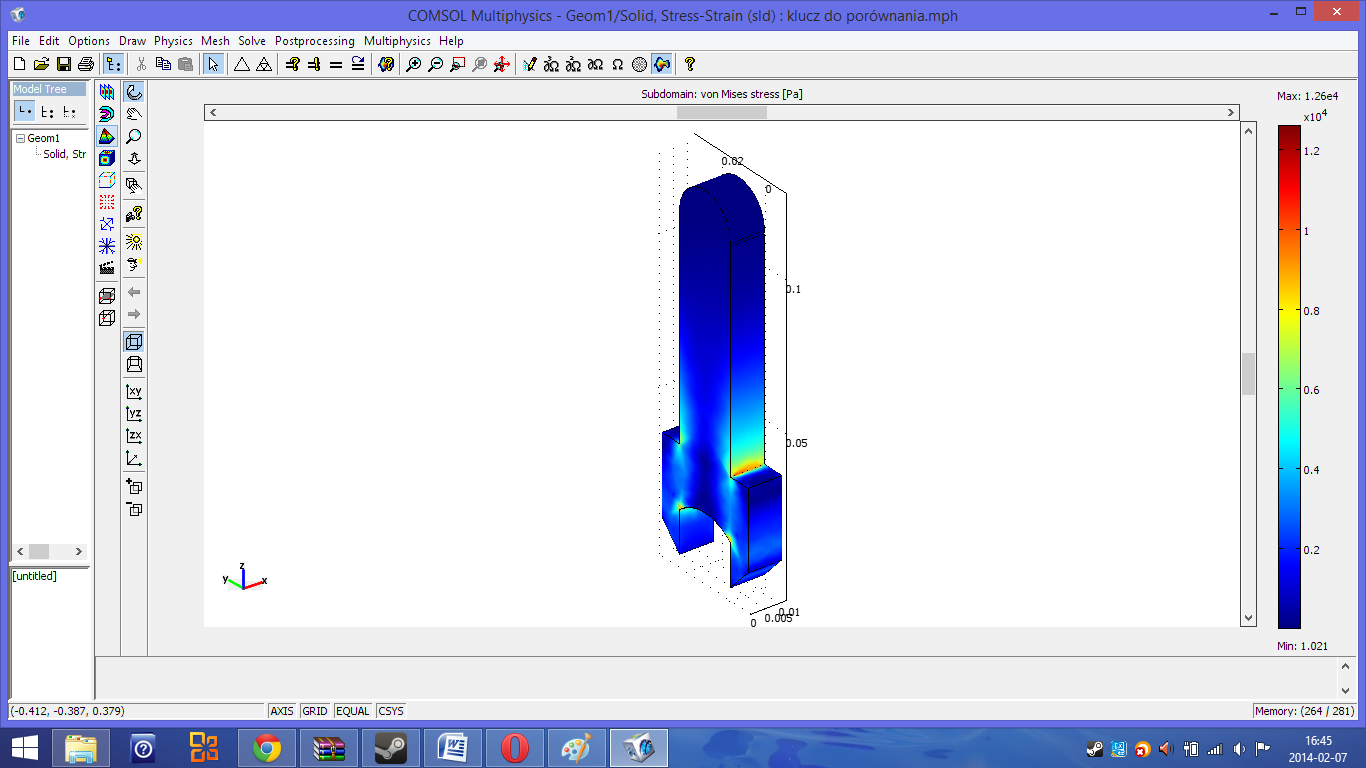Go to XY view

(x=134, y=391)
